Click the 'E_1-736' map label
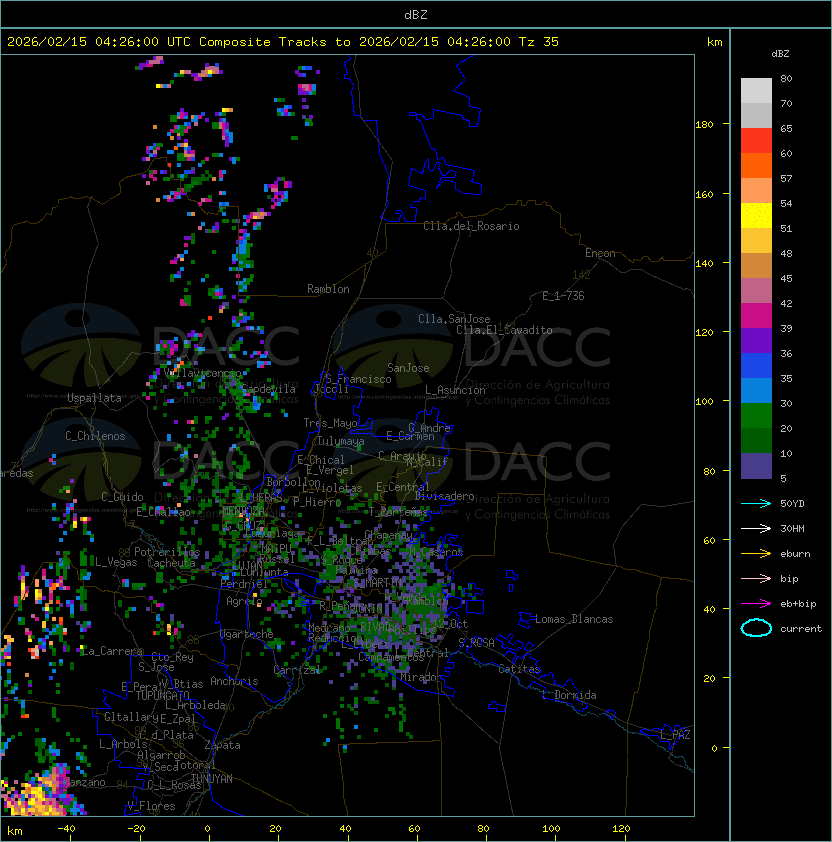The width and height of the screenshot is (832, 842). click(563, 296)
